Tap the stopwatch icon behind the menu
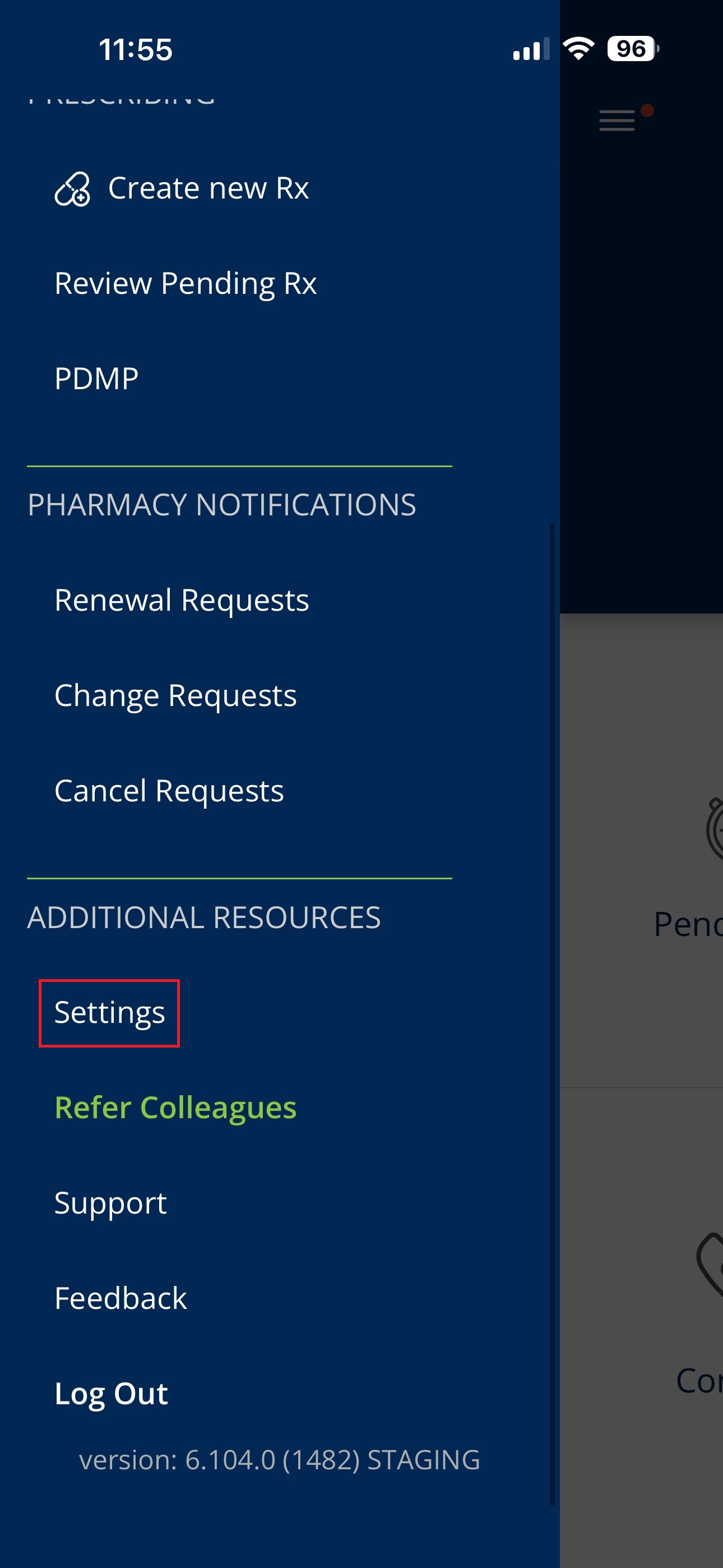The image size is (723, 1568). tap(716, 829)
